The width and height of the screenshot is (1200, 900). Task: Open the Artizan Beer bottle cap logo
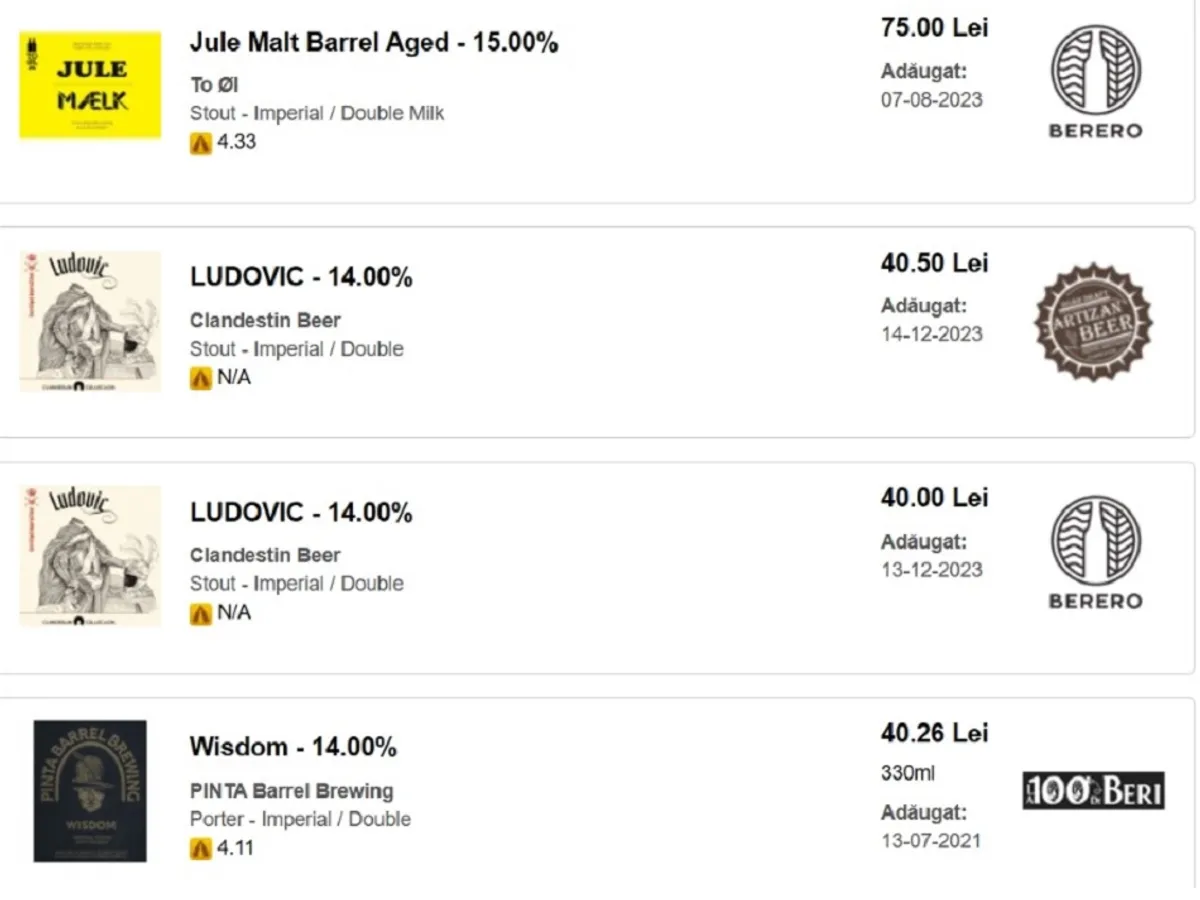(x=1093, y=322)
